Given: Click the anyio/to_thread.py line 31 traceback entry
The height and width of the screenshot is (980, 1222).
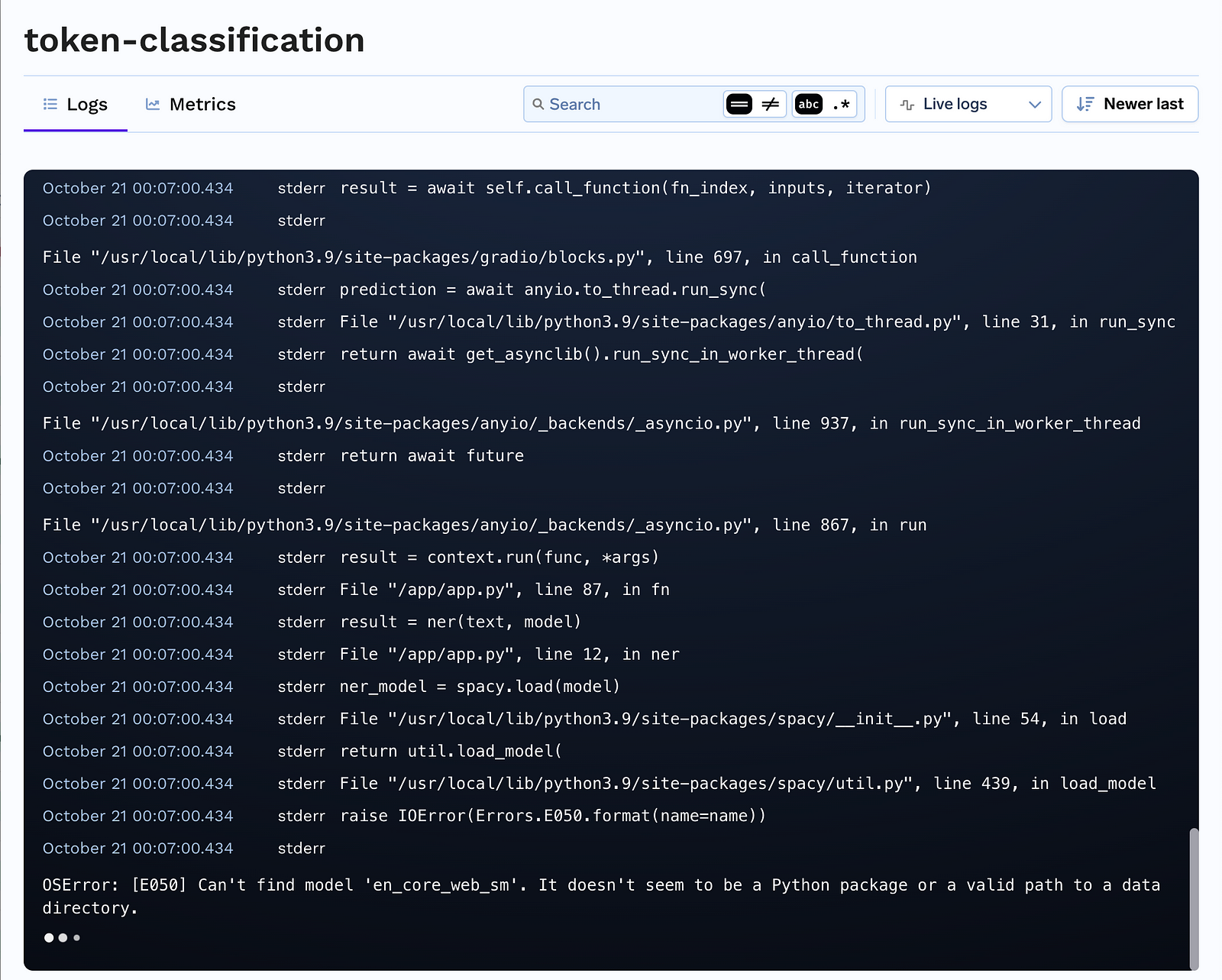Looking at the screenshot, I should point(758,322).
